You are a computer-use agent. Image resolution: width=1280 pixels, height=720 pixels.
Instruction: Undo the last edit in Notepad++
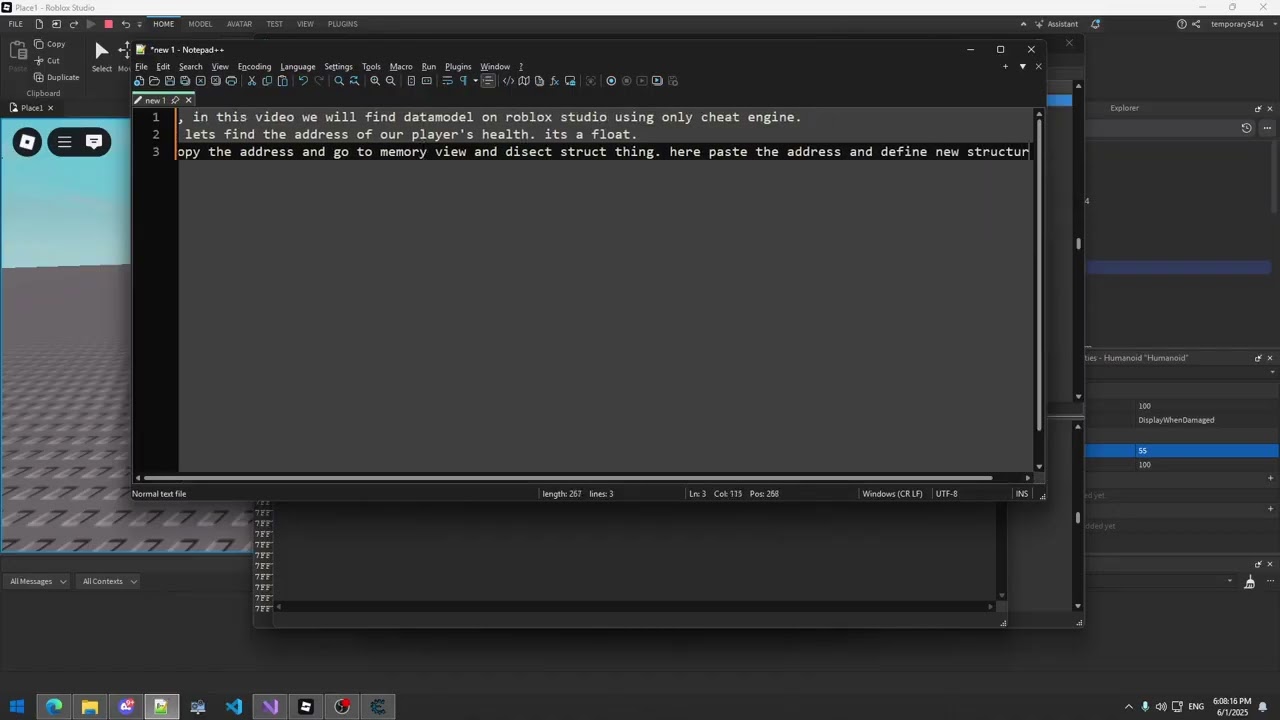coord(303,81)
